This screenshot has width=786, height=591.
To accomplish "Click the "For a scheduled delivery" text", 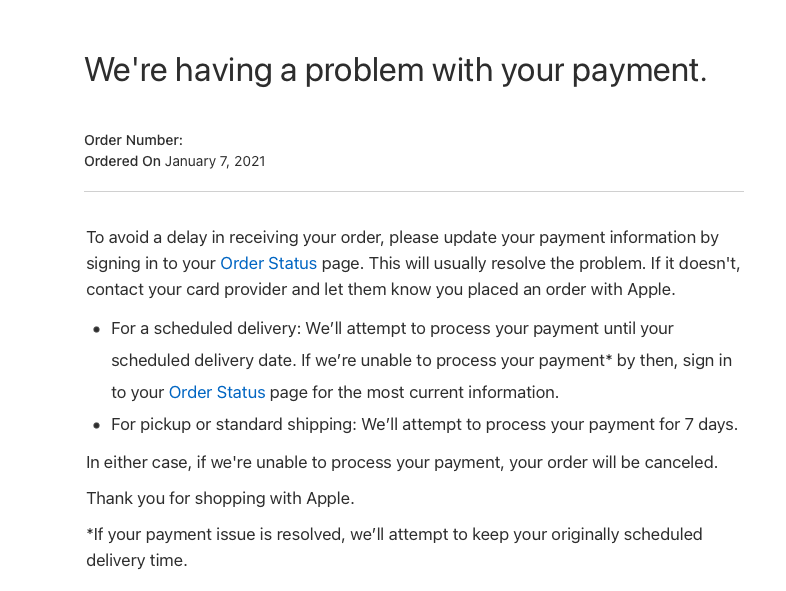I will coord(206,328).
